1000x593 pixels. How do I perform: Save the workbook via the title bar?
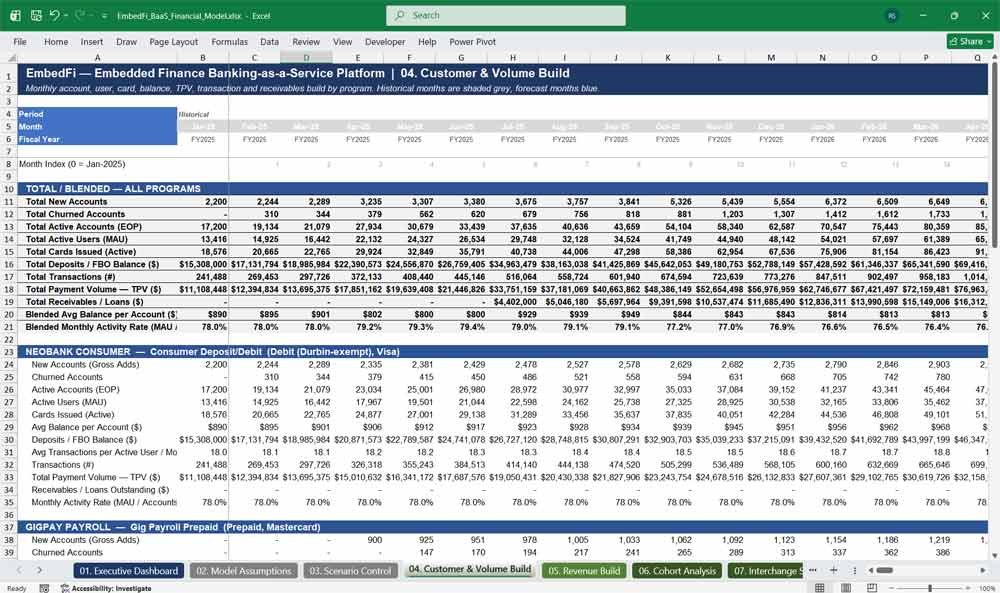36,15
